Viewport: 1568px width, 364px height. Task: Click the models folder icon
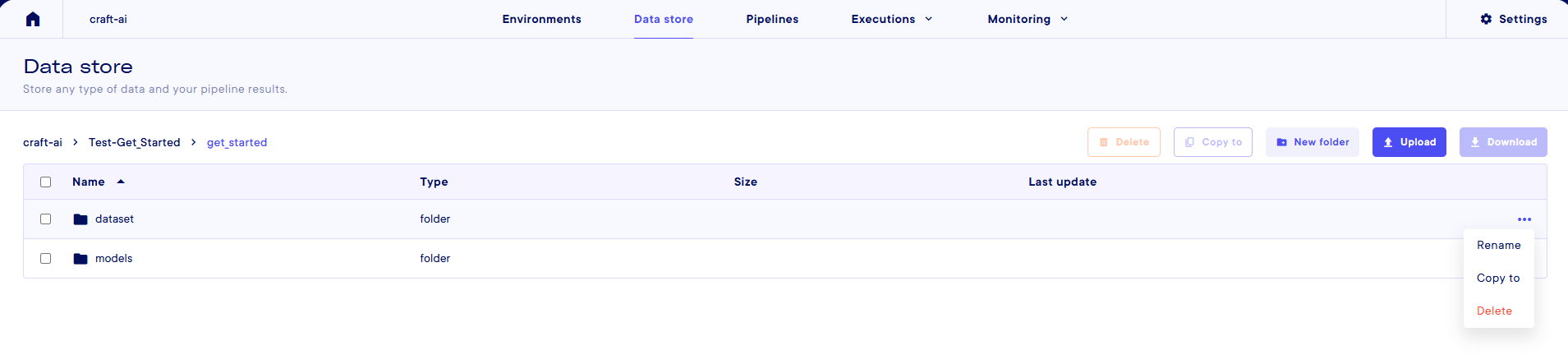click(80, 259)
